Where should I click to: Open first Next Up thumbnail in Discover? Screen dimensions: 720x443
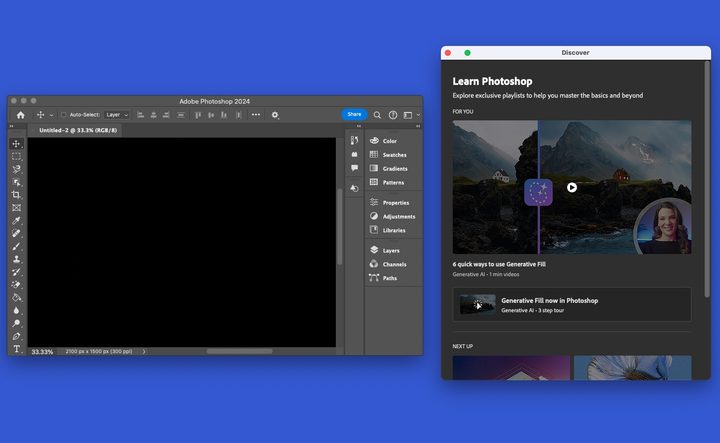click(x=511, y=368)
